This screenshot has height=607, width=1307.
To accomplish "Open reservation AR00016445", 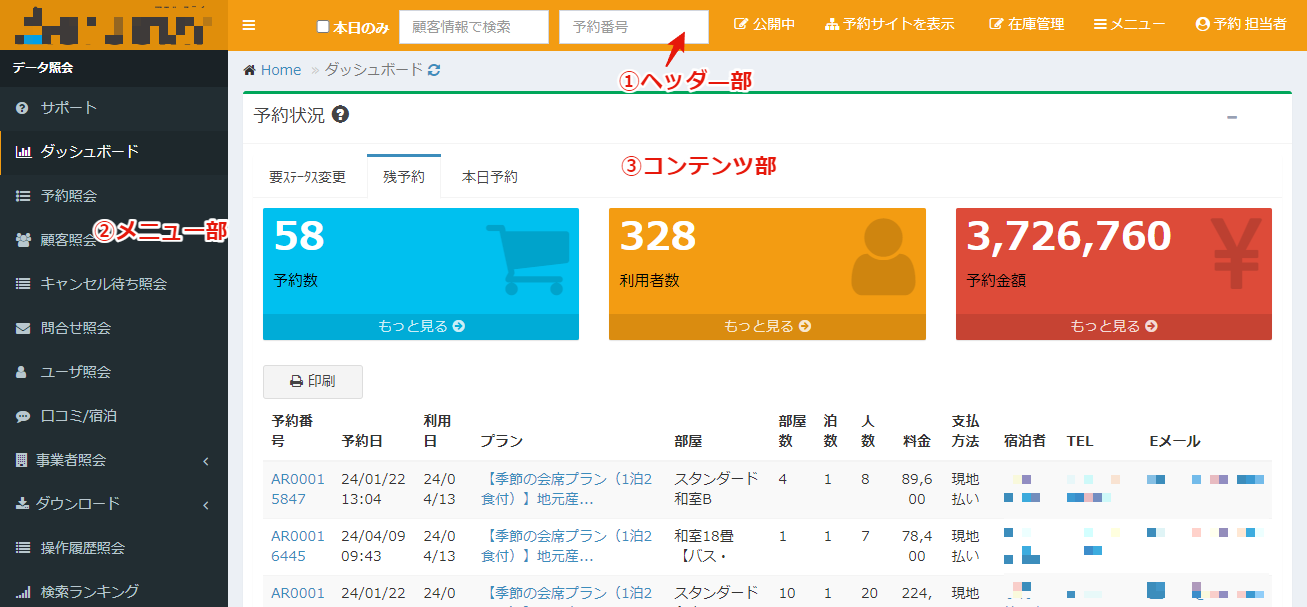I will pyautogui.click(x=298, y=545).
